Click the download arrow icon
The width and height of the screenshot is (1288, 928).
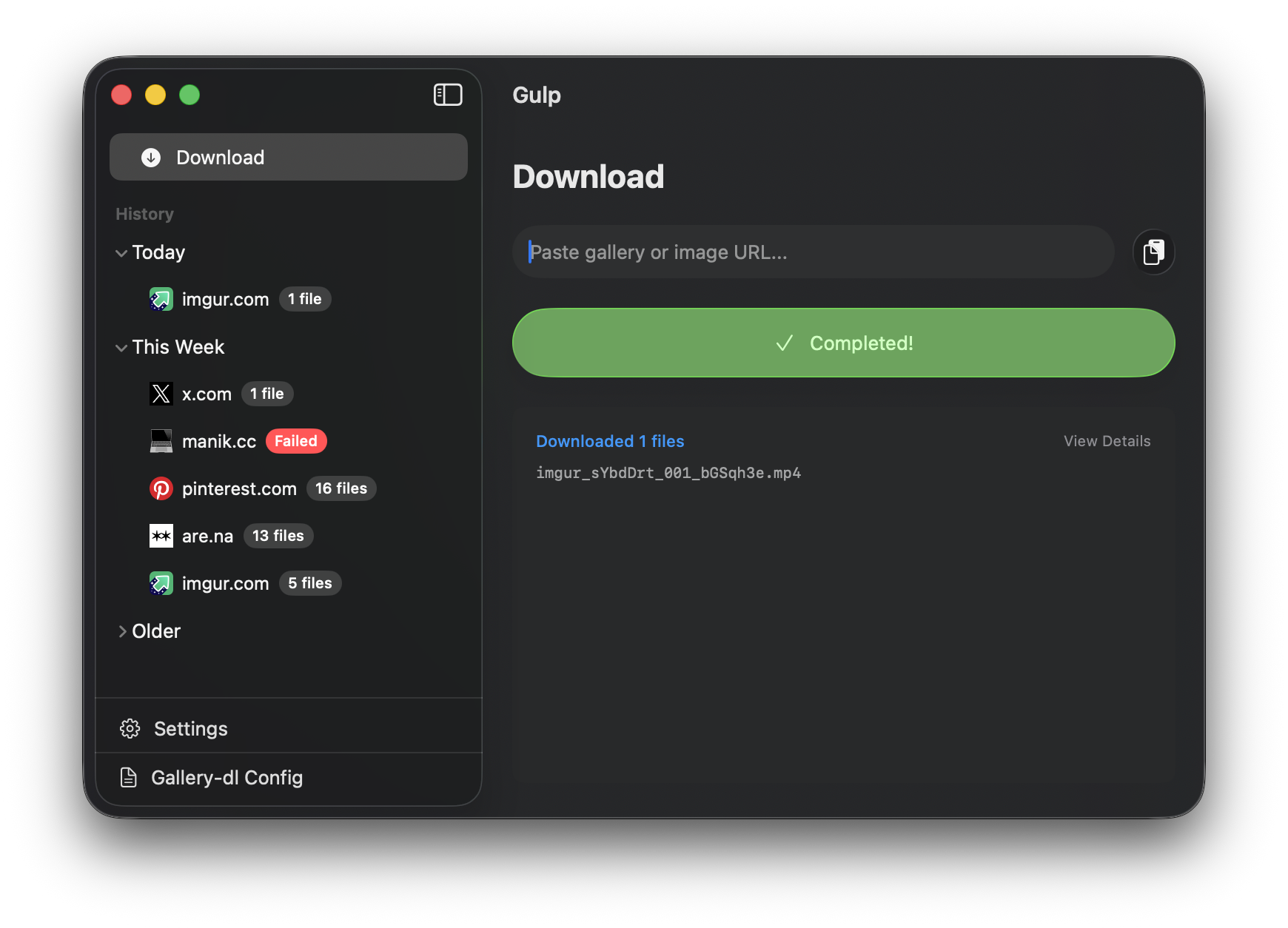[150, 157]
